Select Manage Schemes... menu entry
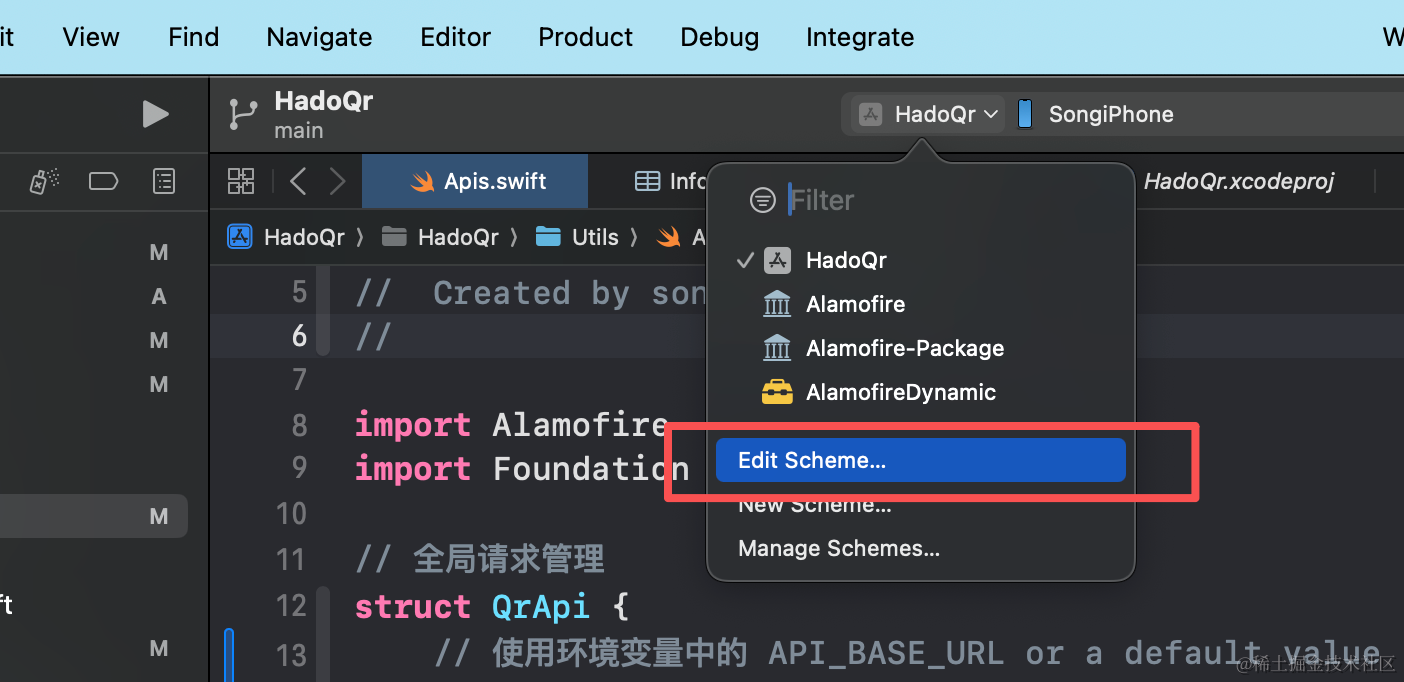Image resolution: width=1404 pixels, height=682 pixels. [x=920, y=548]
